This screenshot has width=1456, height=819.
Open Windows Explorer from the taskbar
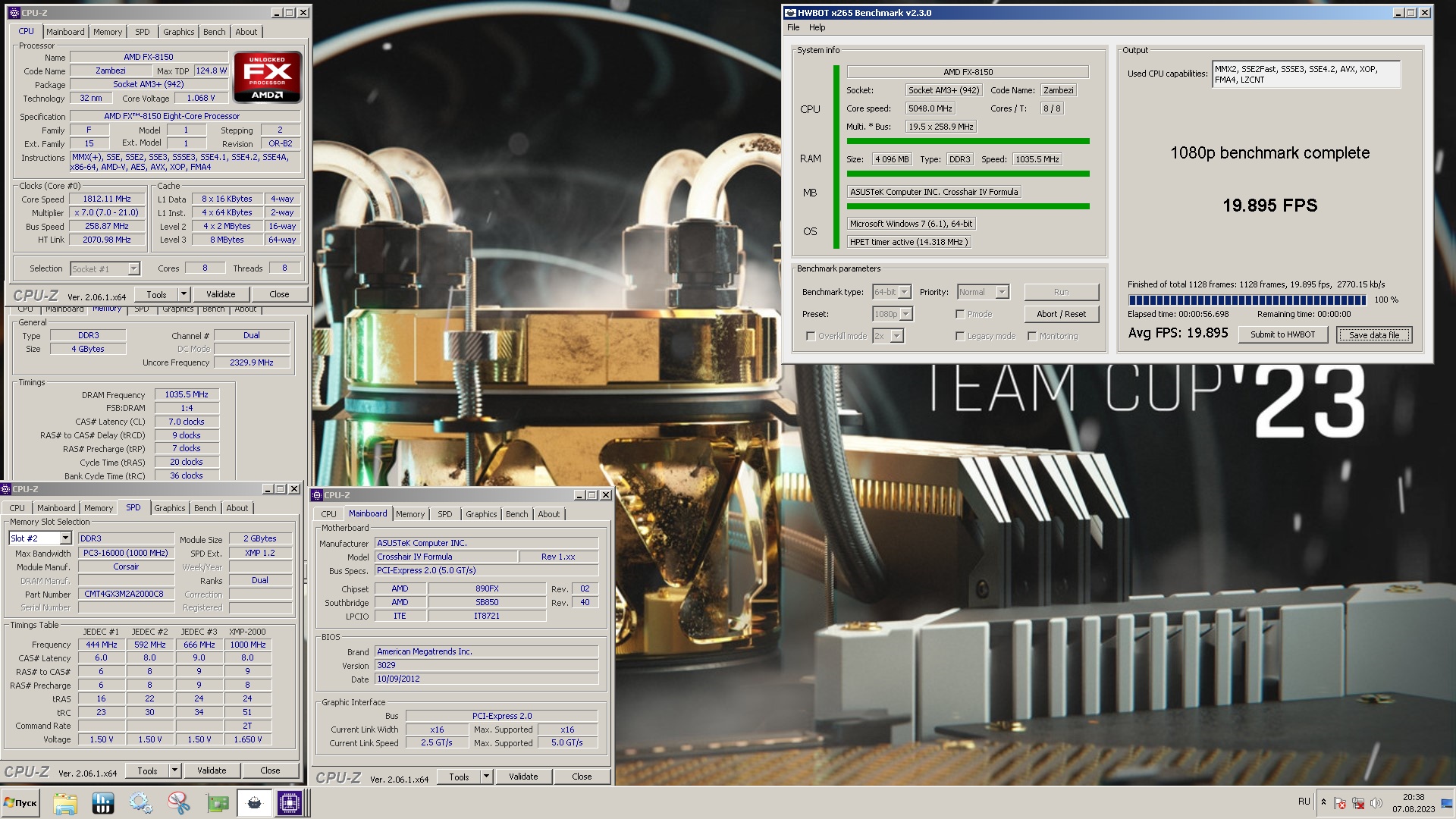(65, 802)
